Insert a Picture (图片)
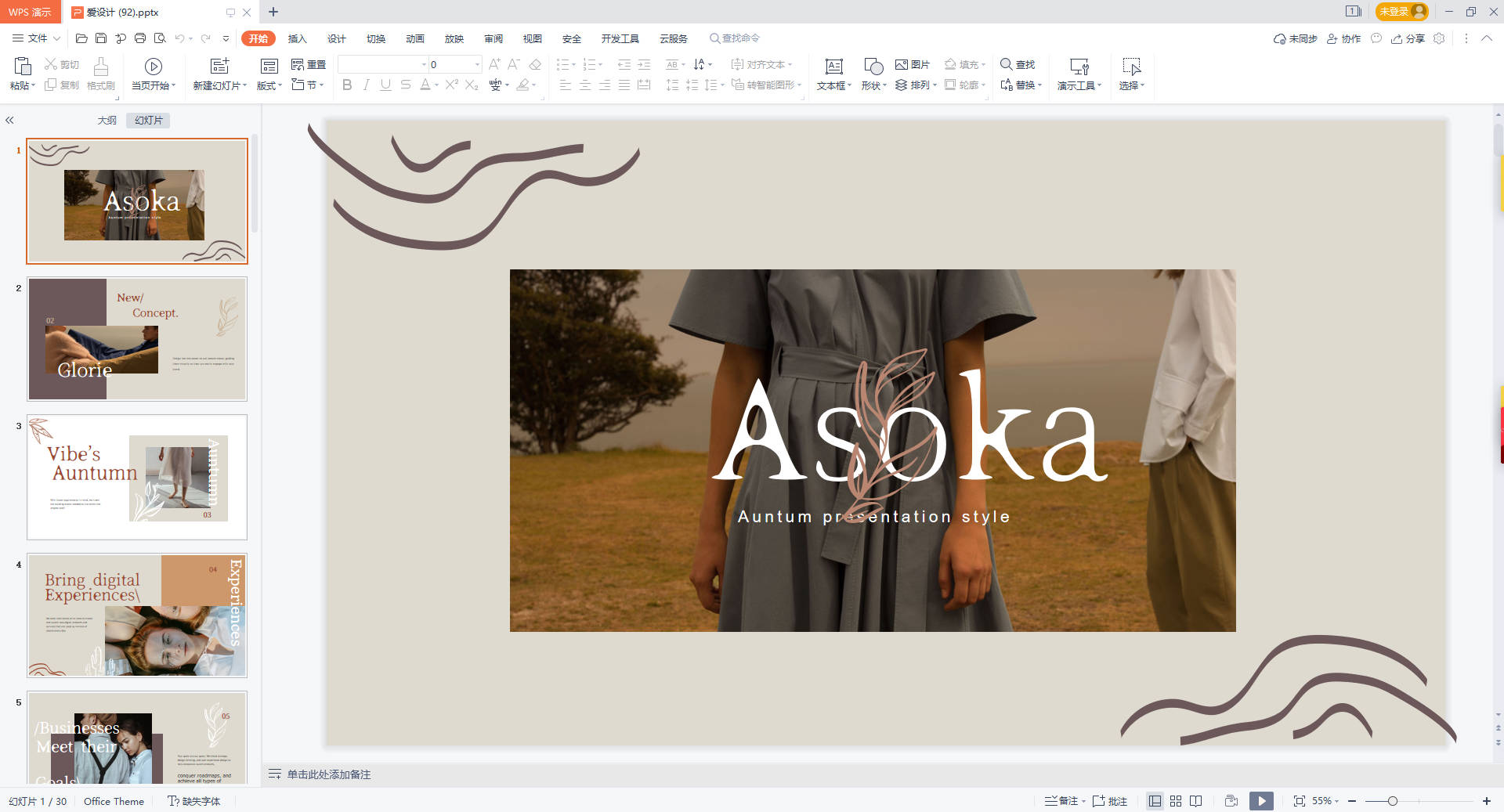1504x812 pixels. point(913,64)
